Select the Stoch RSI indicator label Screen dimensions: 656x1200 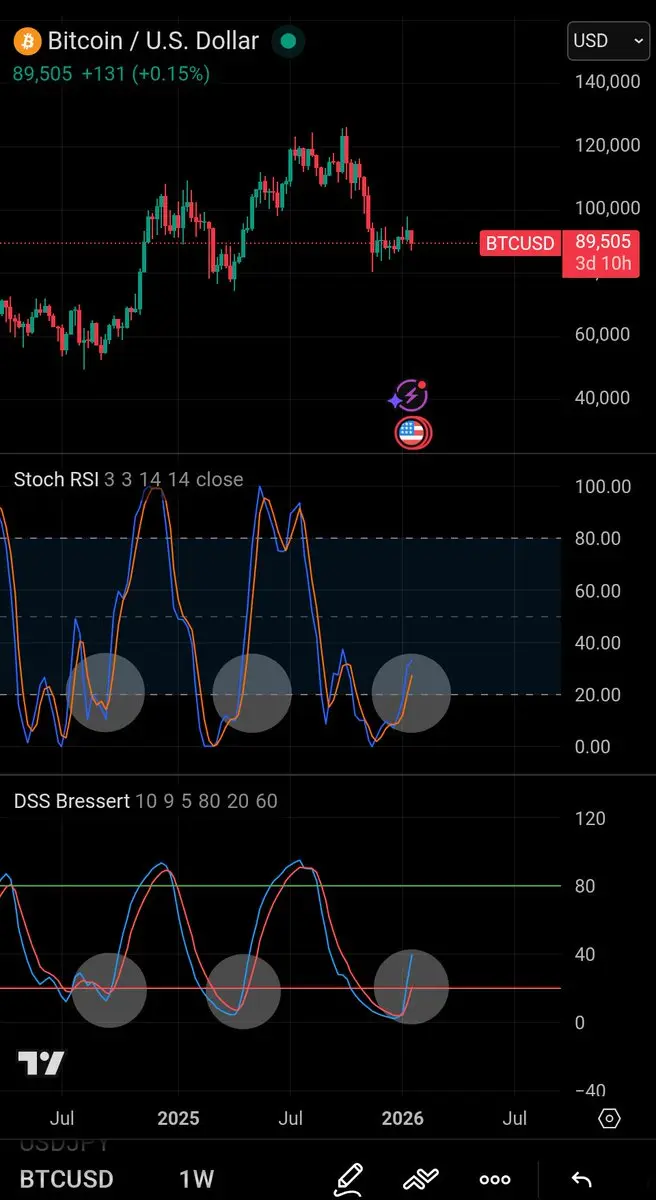click(56, 480)
